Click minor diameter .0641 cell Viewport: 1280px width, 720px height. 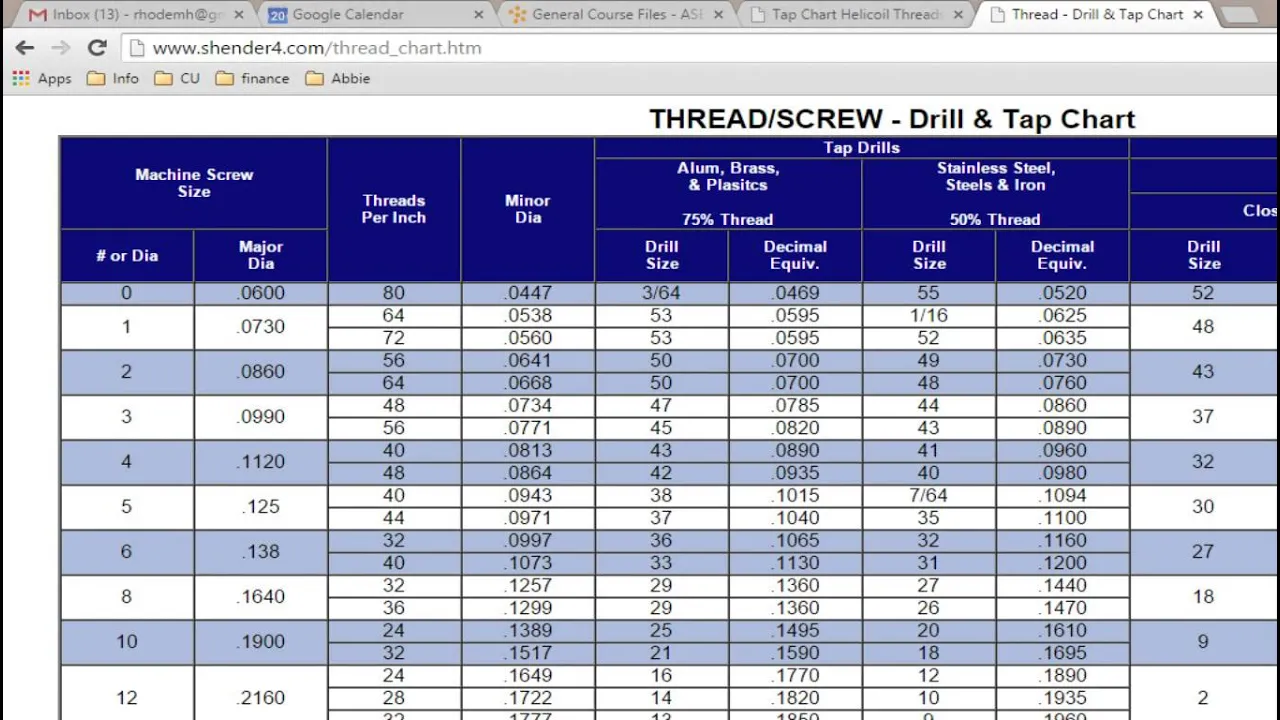[528, 361]
